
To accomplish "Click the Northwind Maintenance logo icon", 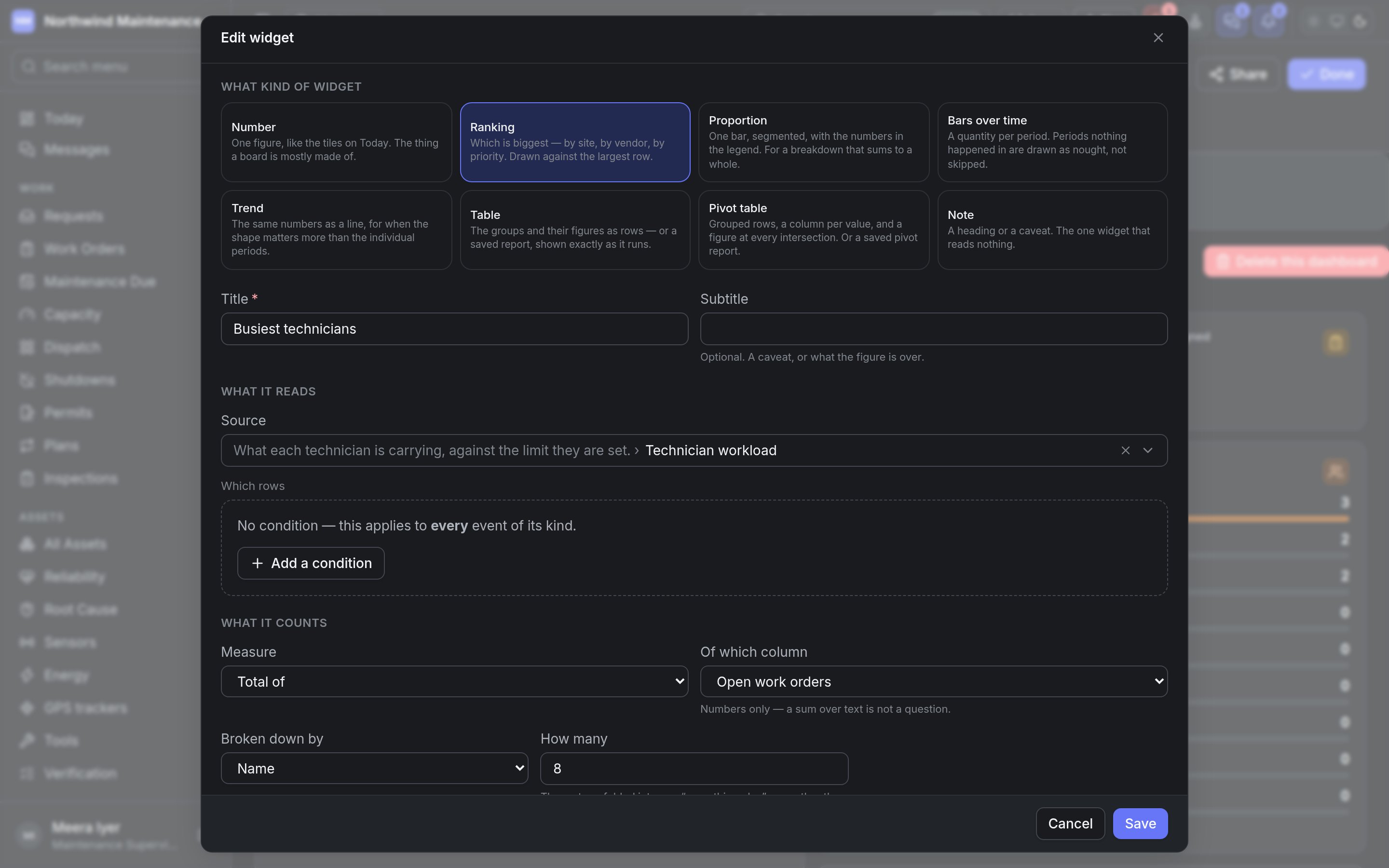I will [x=23, y=21].
